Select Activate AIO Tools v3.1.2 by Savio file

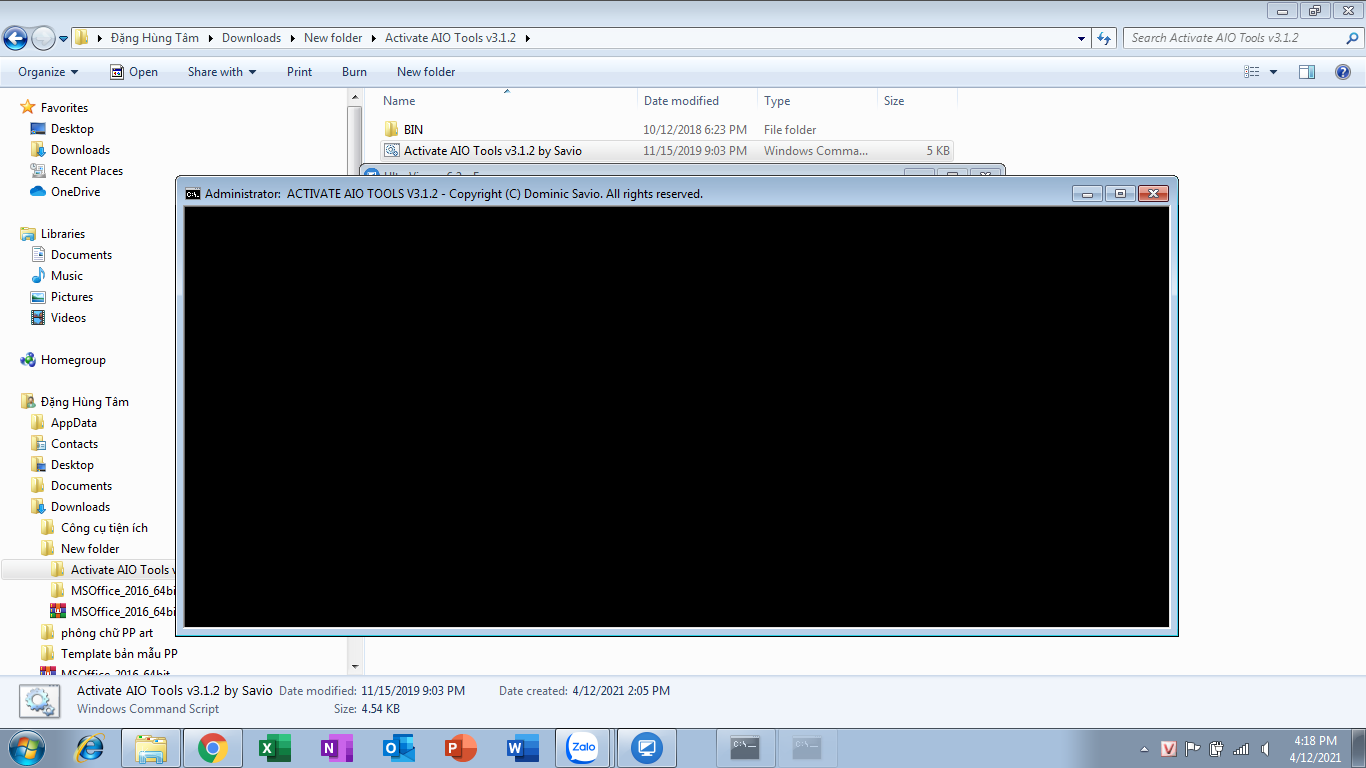pos(667,151)
